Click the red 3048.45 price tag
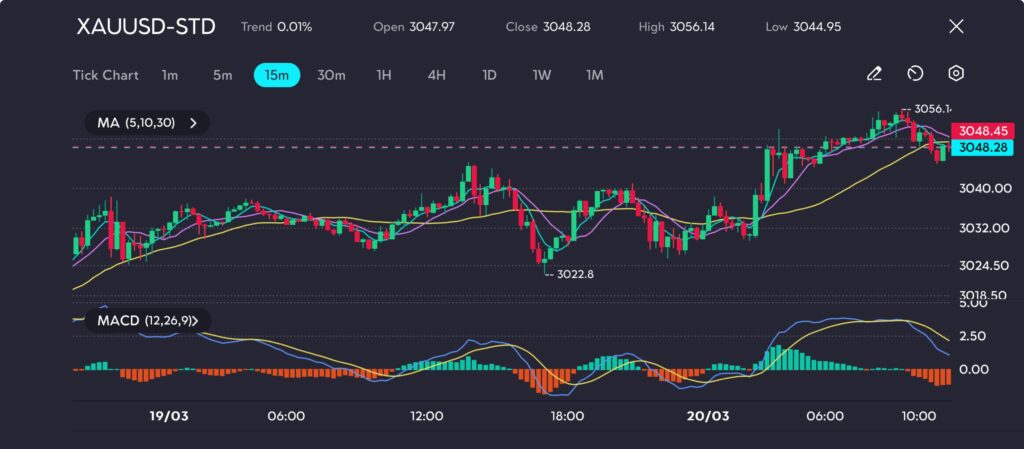The image size is (1024, 449). click(981, 131)
